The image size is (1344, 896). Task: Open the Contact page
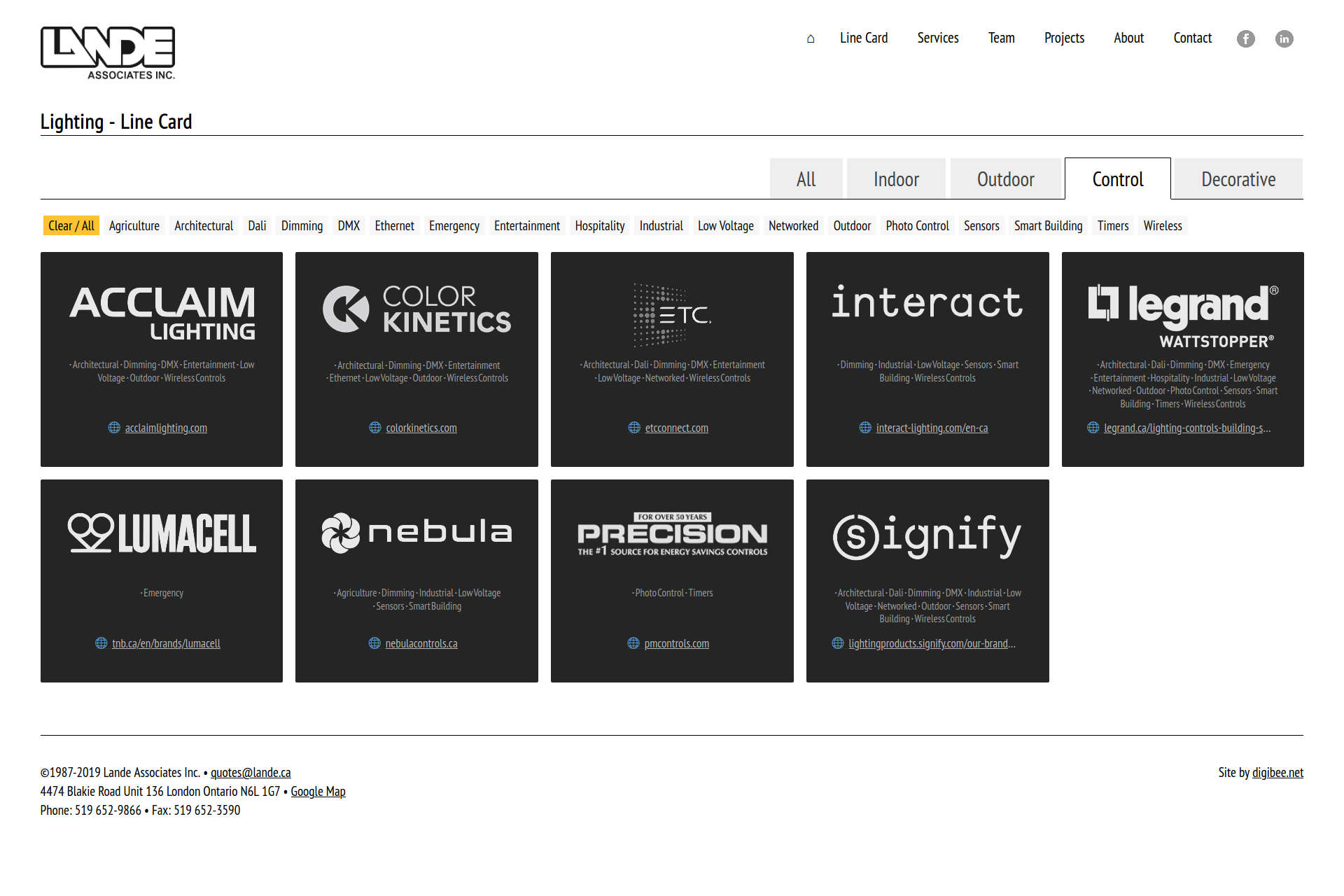[x=1193, y=38]
